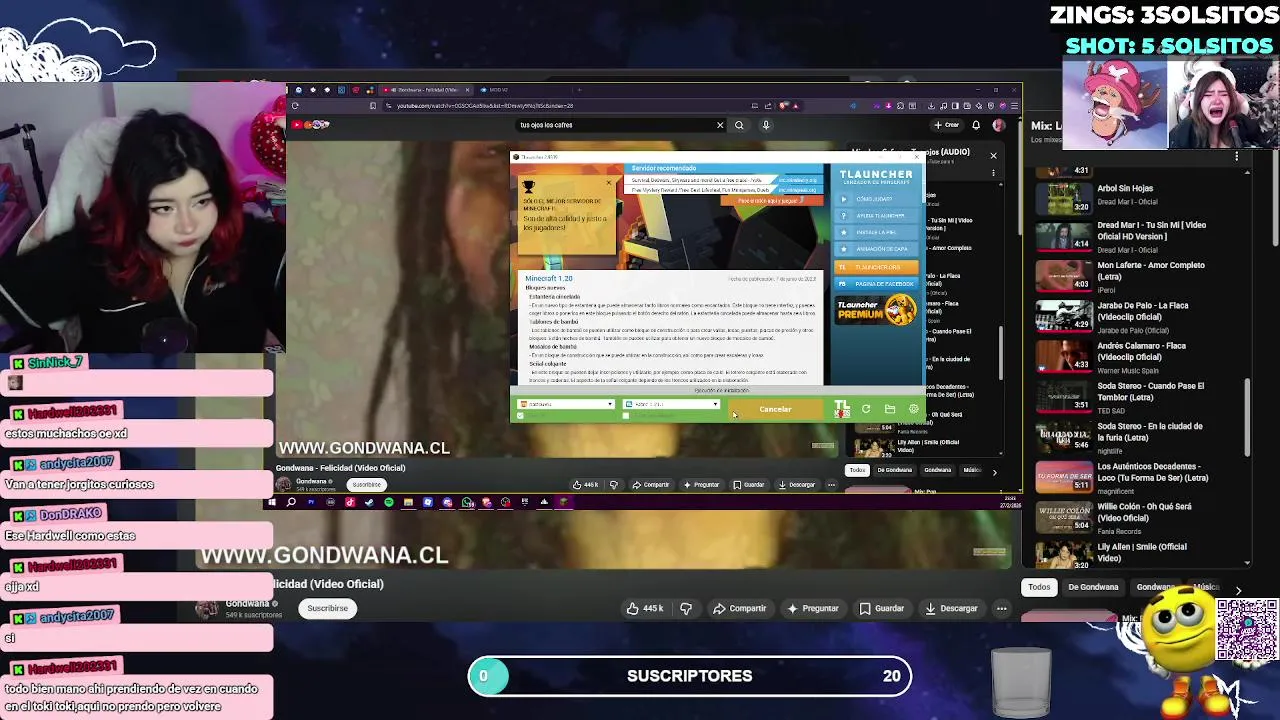Click TLauncher refresh icon
This screenshot has height=720, width=1280.
click(x=866, y=409)
